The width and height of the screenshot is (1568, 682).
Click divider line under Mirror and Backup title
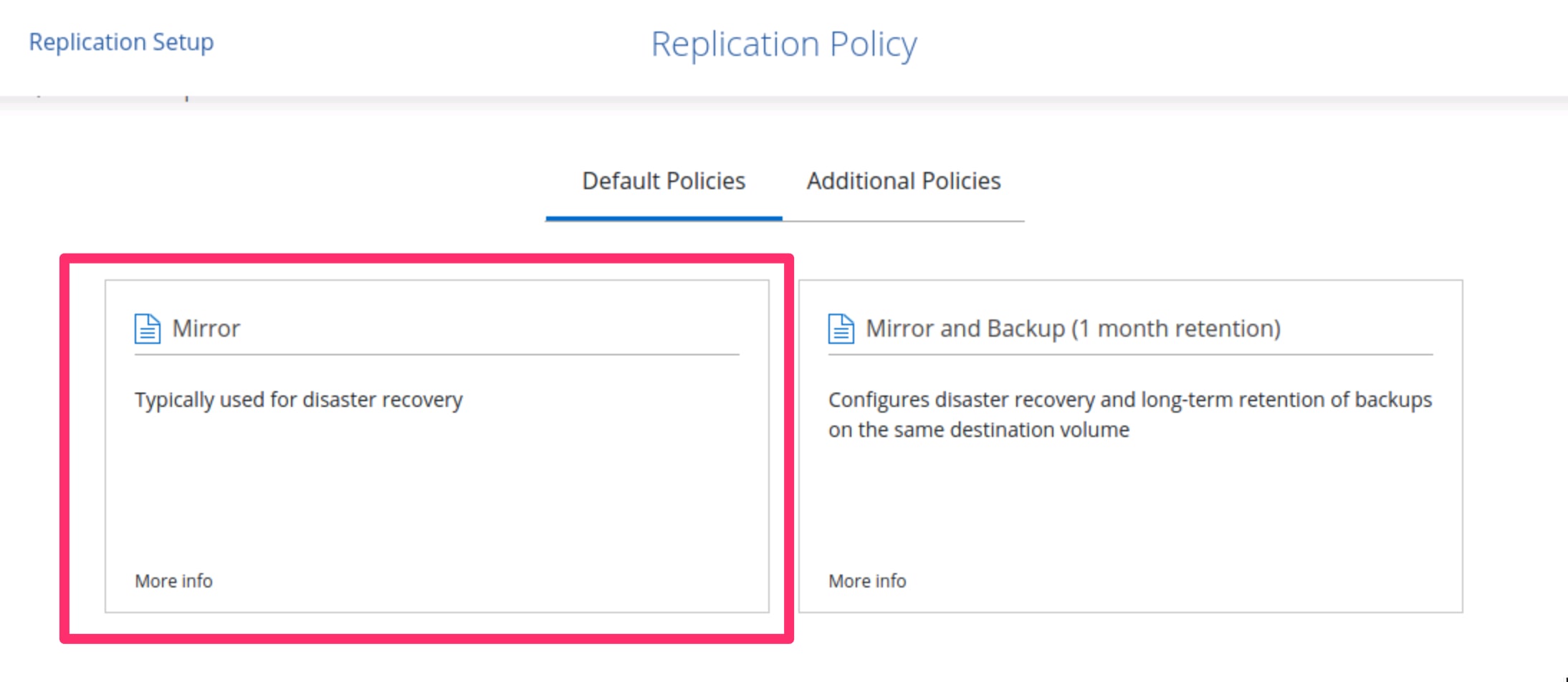[1130, 354]
